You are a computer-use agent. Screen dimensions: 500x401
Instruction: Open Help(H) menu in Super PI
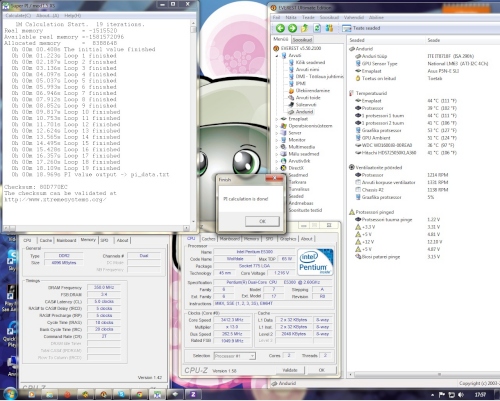(x=72, y=16)
